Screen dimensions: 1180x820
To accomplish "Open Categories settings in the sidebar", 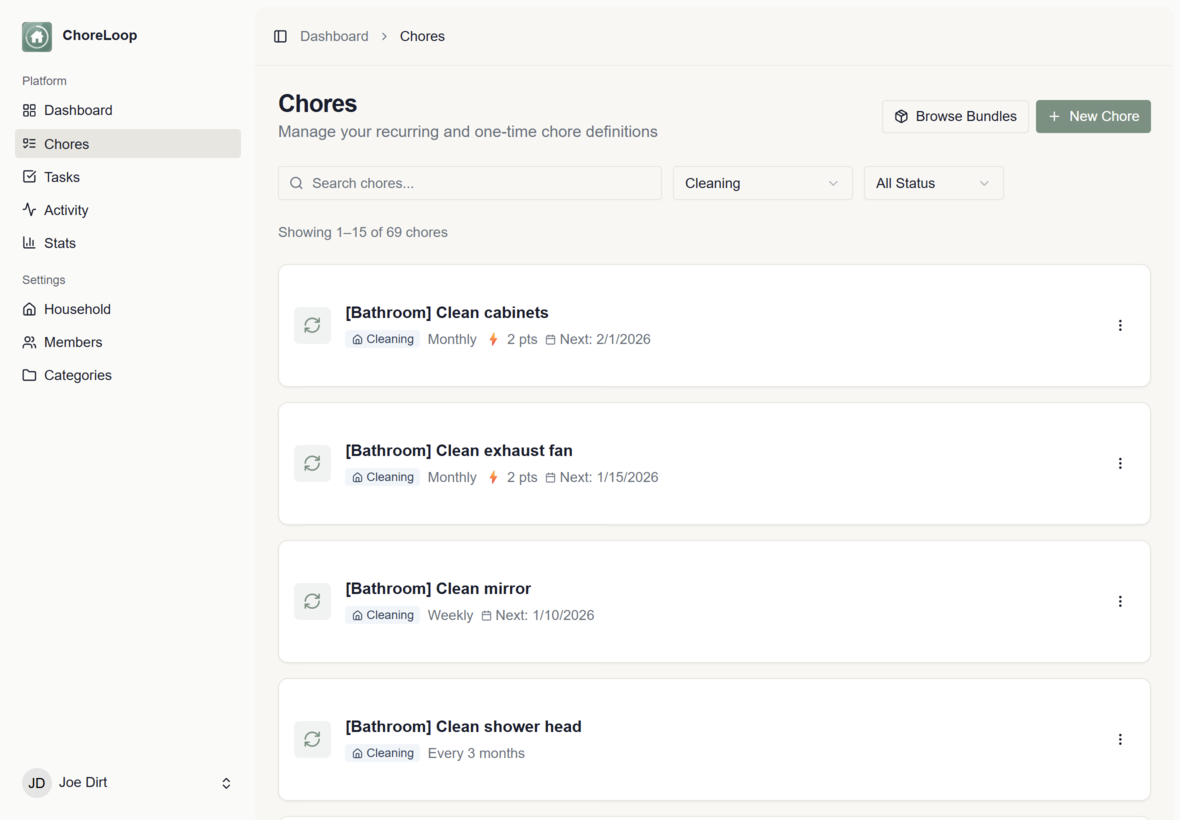I will click(128, 375).
